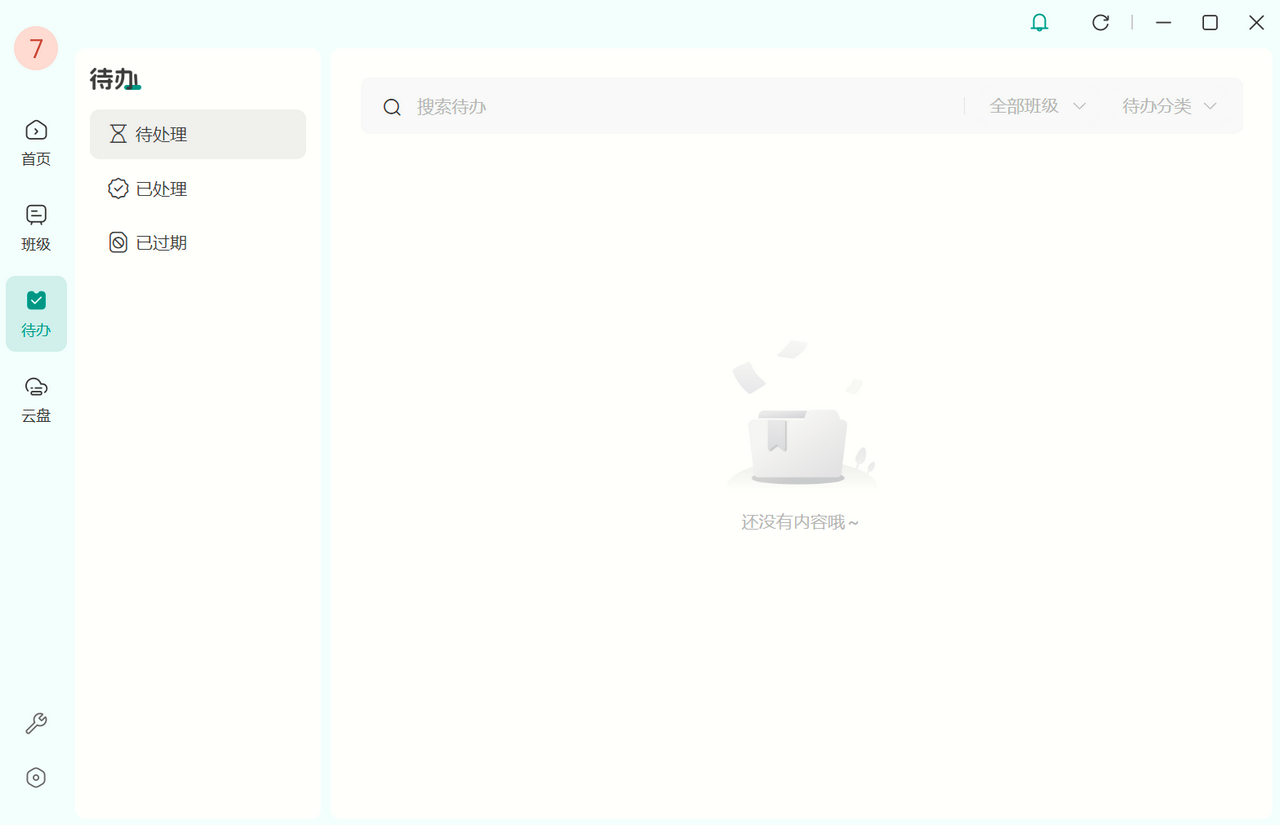Click the green notification bell
Viewport: 1280px width, 825px height.
[1040, 22]
